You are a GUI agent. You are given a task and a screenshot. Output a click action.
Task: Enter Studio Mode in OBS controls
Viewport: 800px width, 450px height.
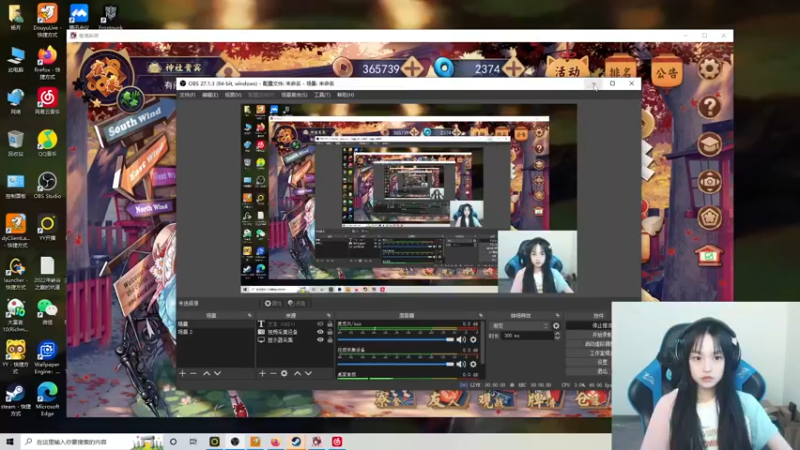pyautogui.click(x=589, y=353)
